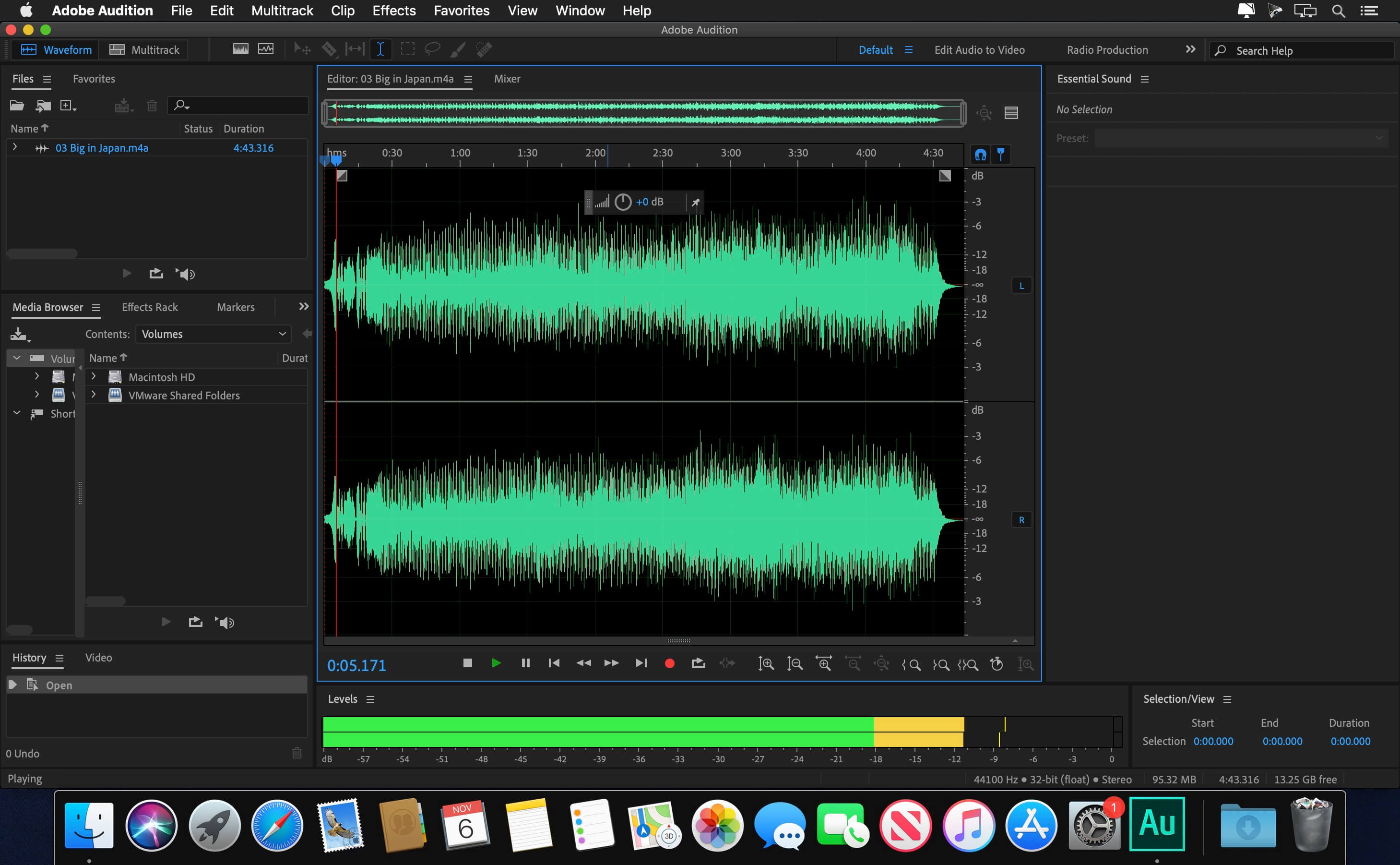Open the Favorites menu

coord(462,11)
